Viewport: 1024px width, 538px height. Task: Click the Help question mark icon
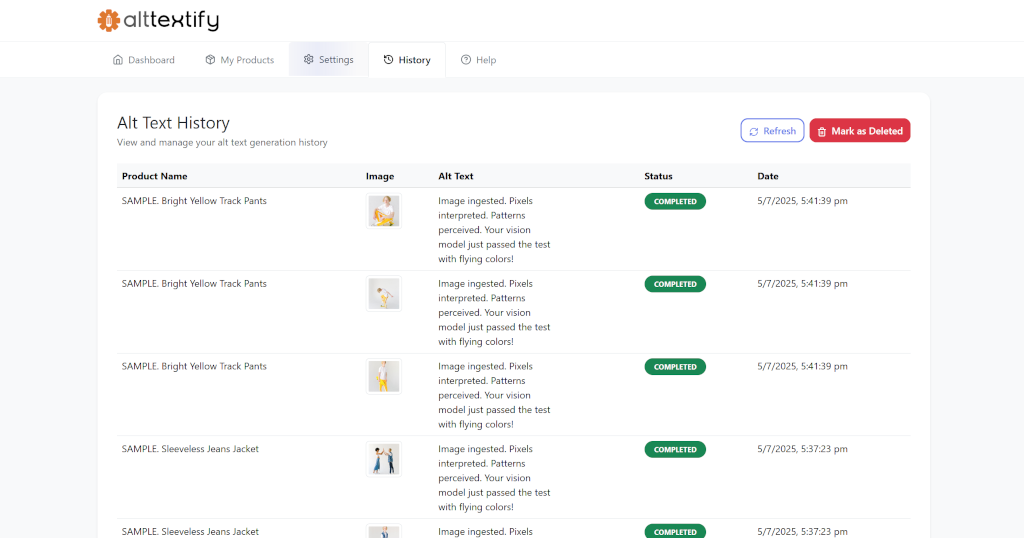point(466,59)
